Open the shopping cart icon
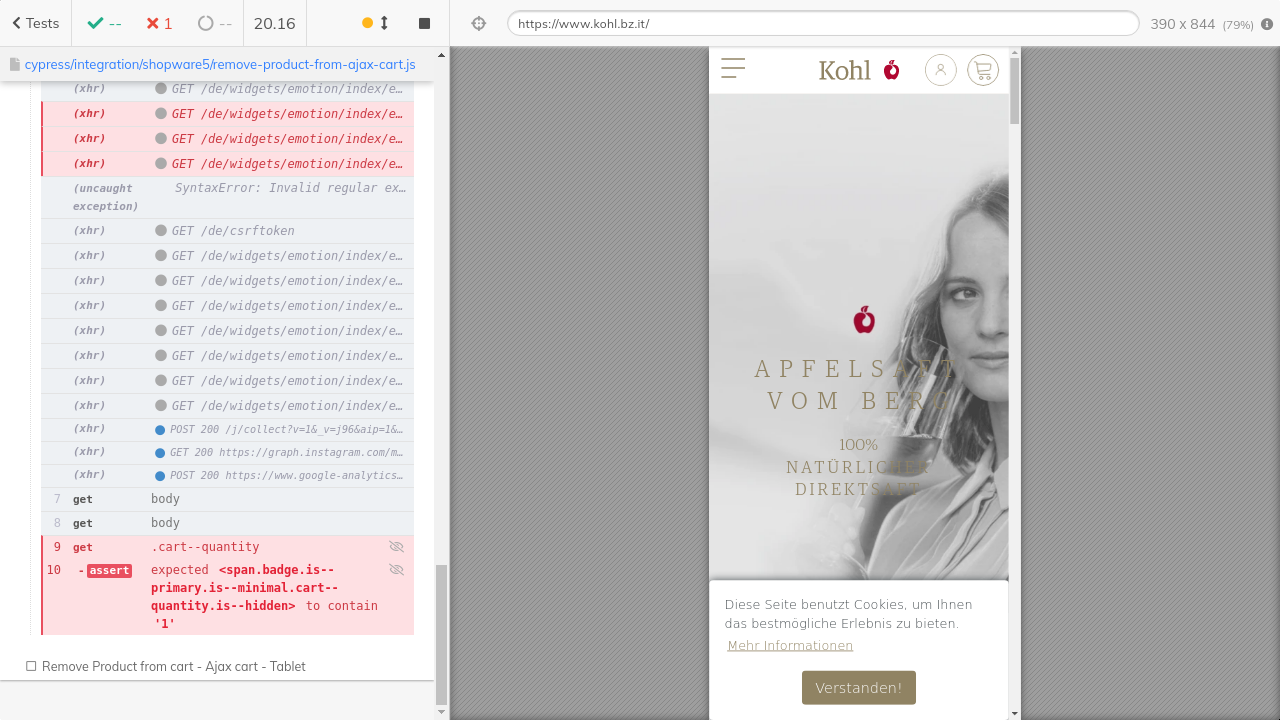The image size is (1280, 720). point(983,70)
